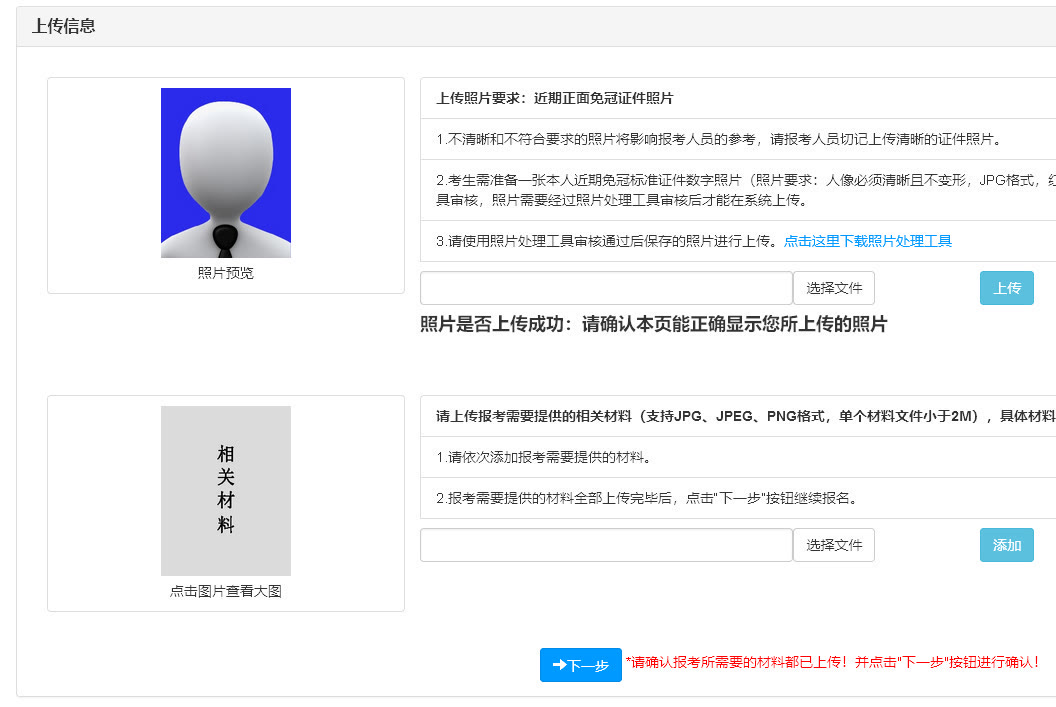The image size is (1056, 707).
Task: Click the blue 上传 button
Action: [1006, 288]
